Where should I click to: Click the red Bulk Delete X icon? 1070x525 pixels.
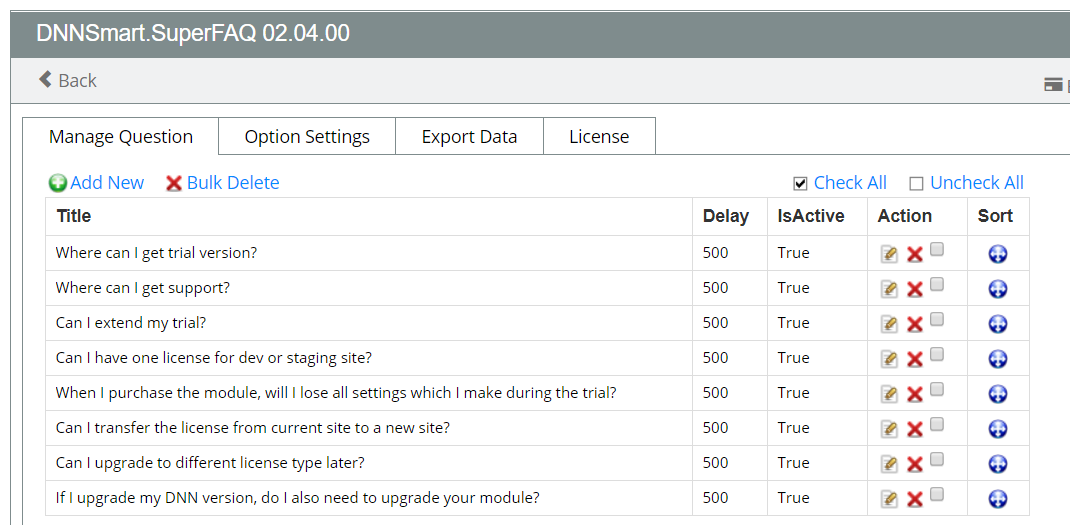click(174, 184)
